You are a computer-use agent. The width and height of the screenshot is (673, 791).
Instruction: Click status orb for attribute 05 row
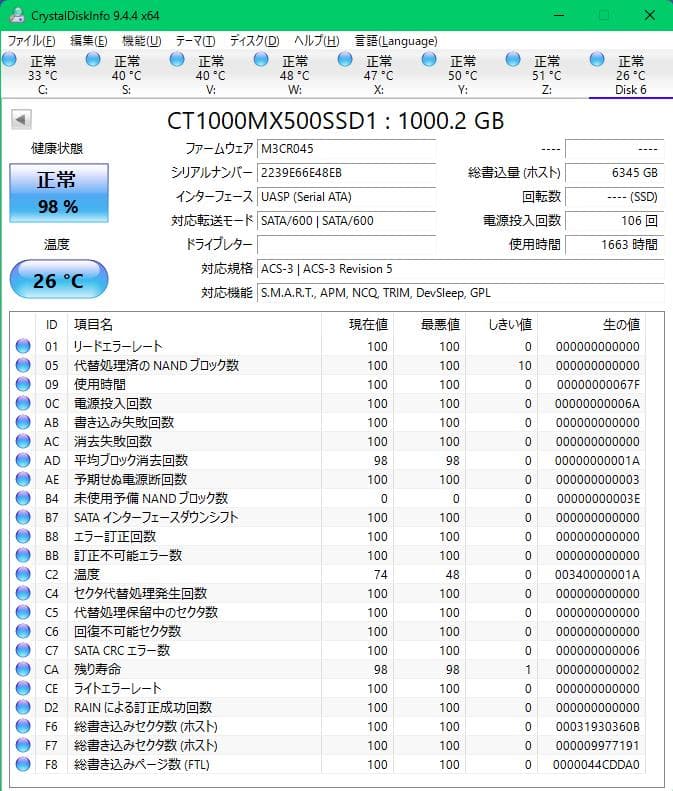[23, 365]
